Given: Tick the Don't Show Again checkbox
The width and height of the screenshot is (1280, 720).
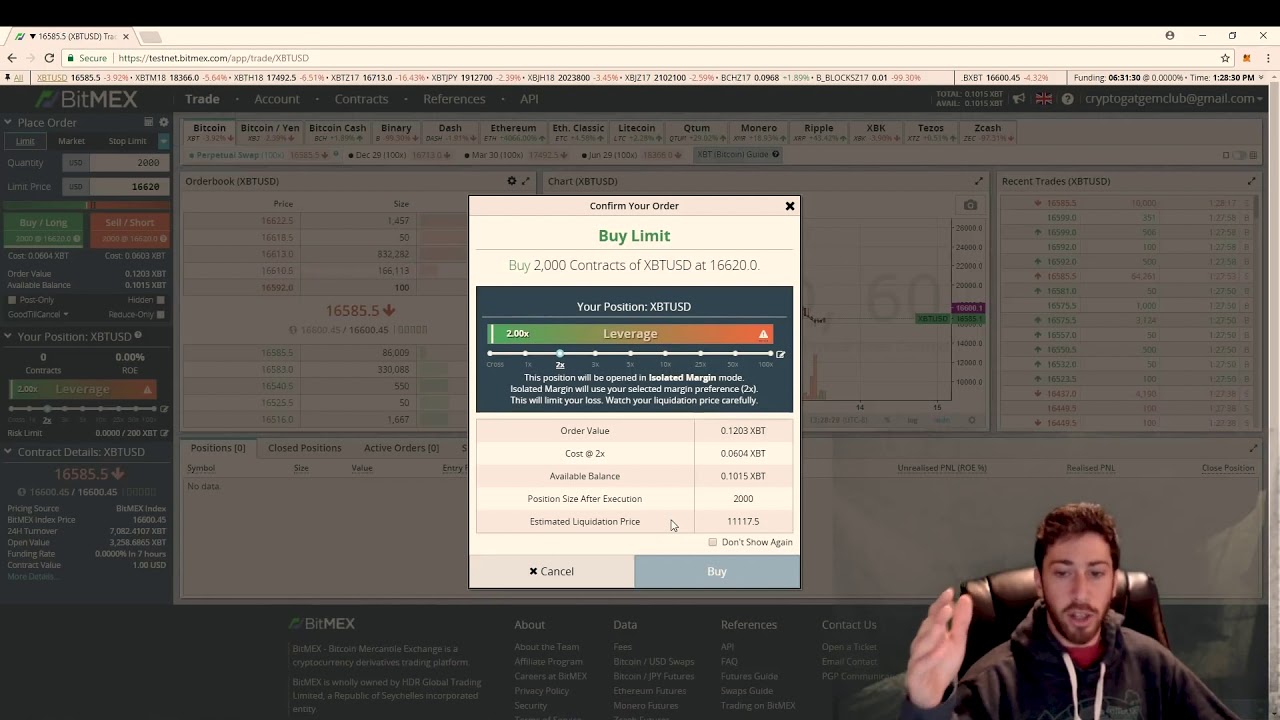Looking at the screenshot, I should 713,542.
